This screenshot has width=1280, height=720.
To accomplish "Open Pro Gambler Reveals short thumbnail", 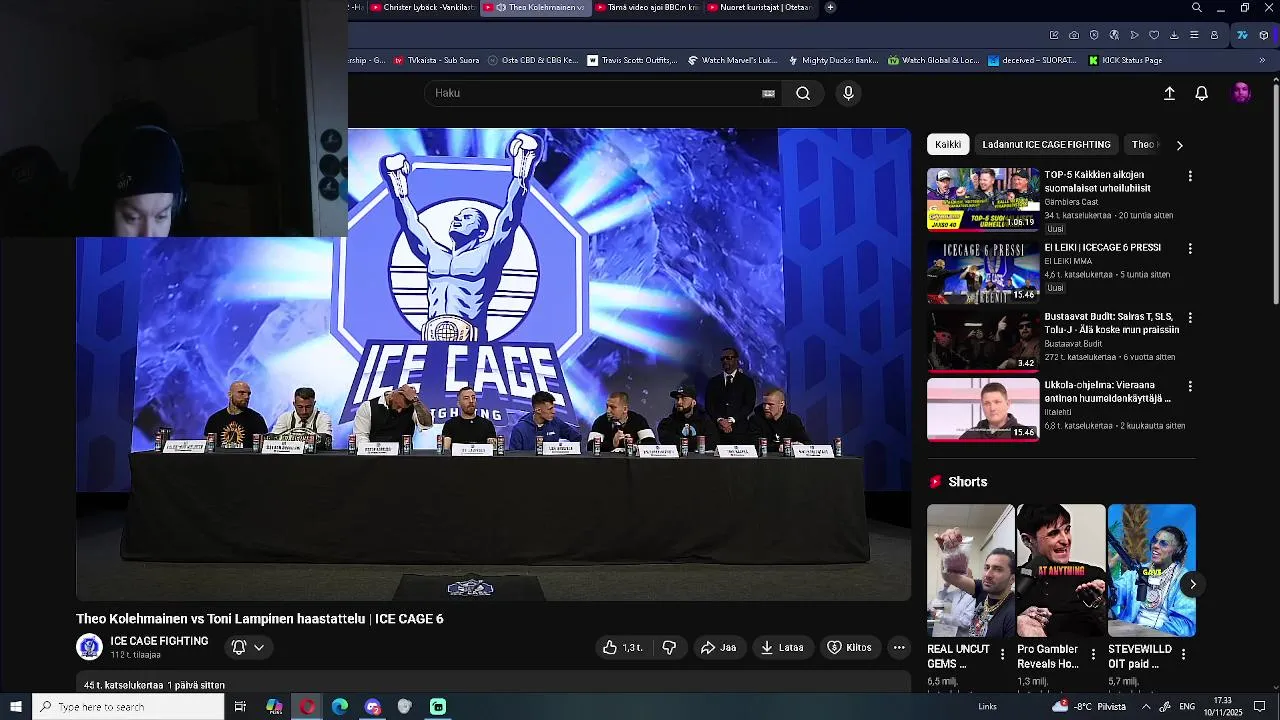I will click(1061, 570).
